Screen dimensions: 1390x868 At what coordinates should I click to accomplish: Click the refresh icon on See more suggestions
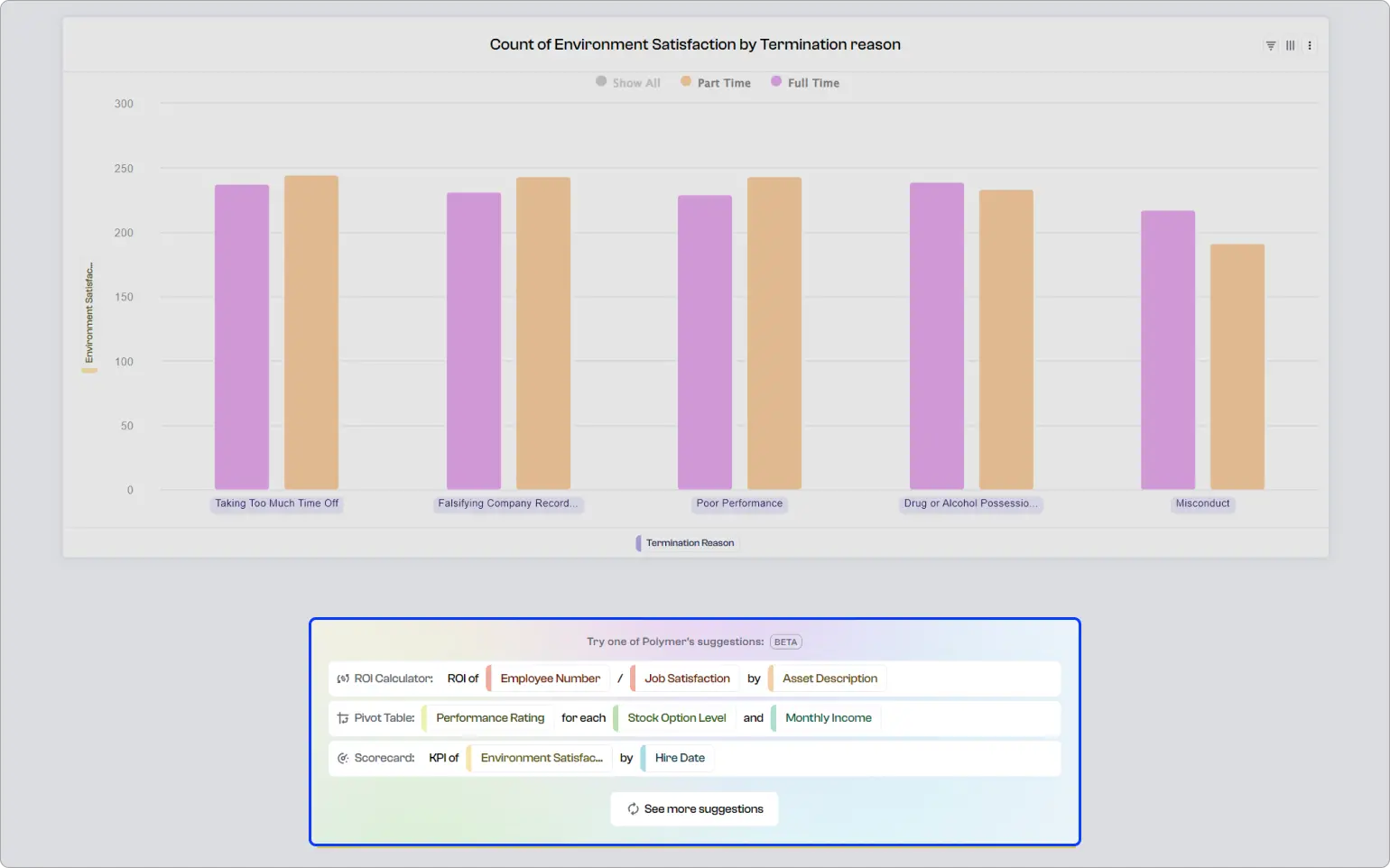(632, 808)
